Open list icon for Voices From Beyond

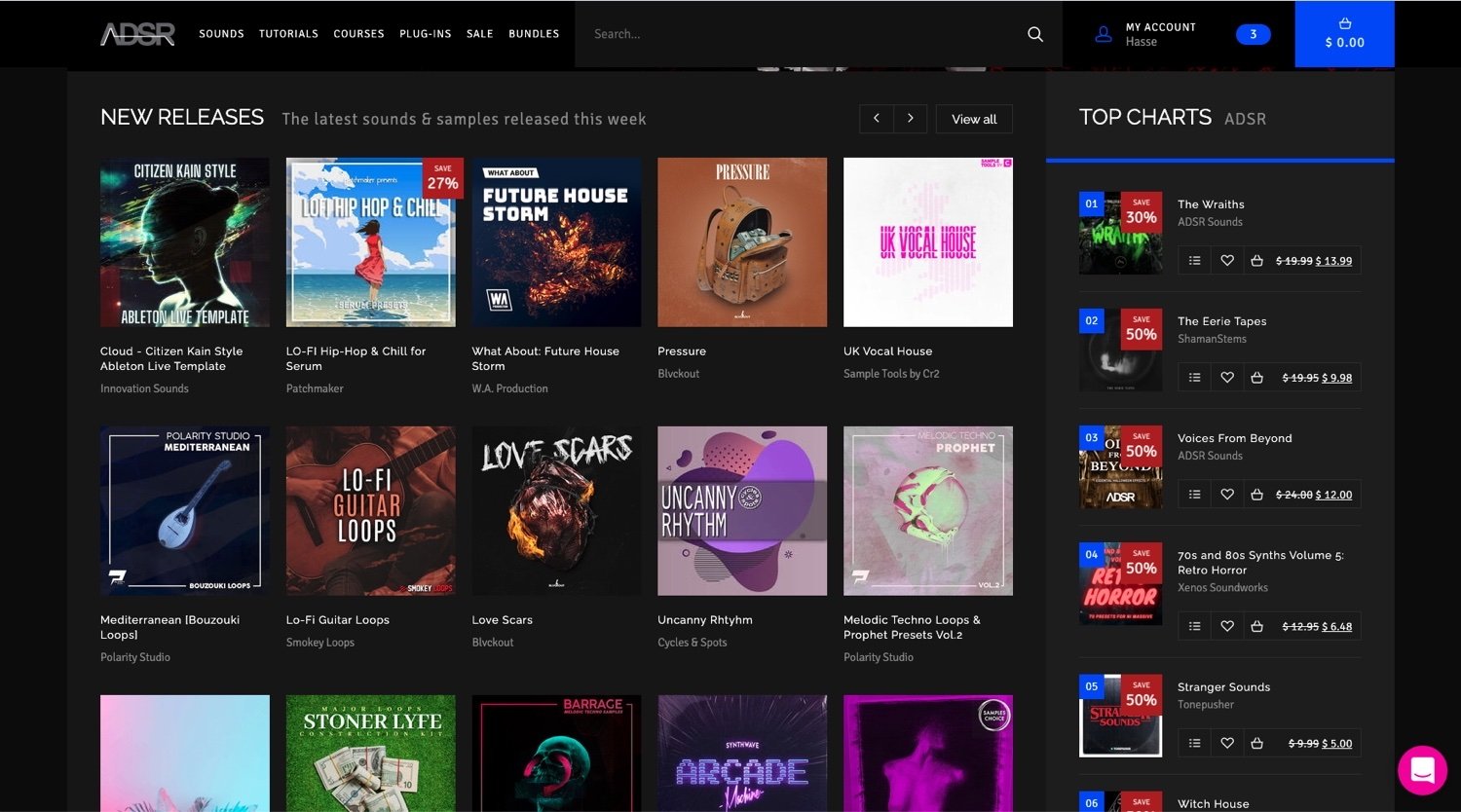pos(1194,495)
